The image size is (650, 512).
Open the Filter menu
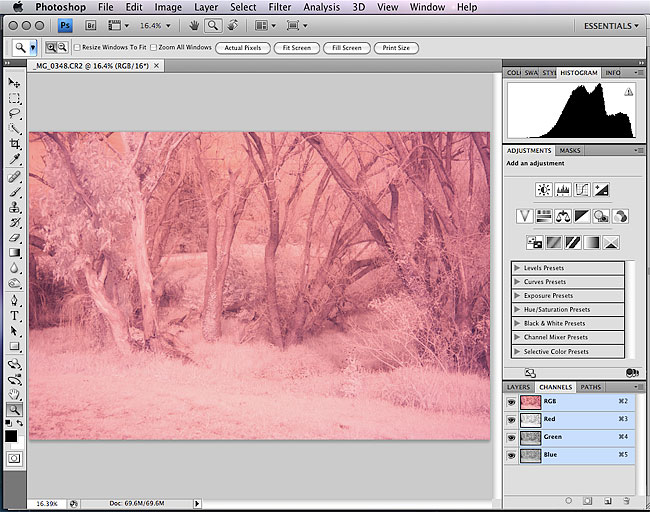pyautogui.click(x=280, y=7)
